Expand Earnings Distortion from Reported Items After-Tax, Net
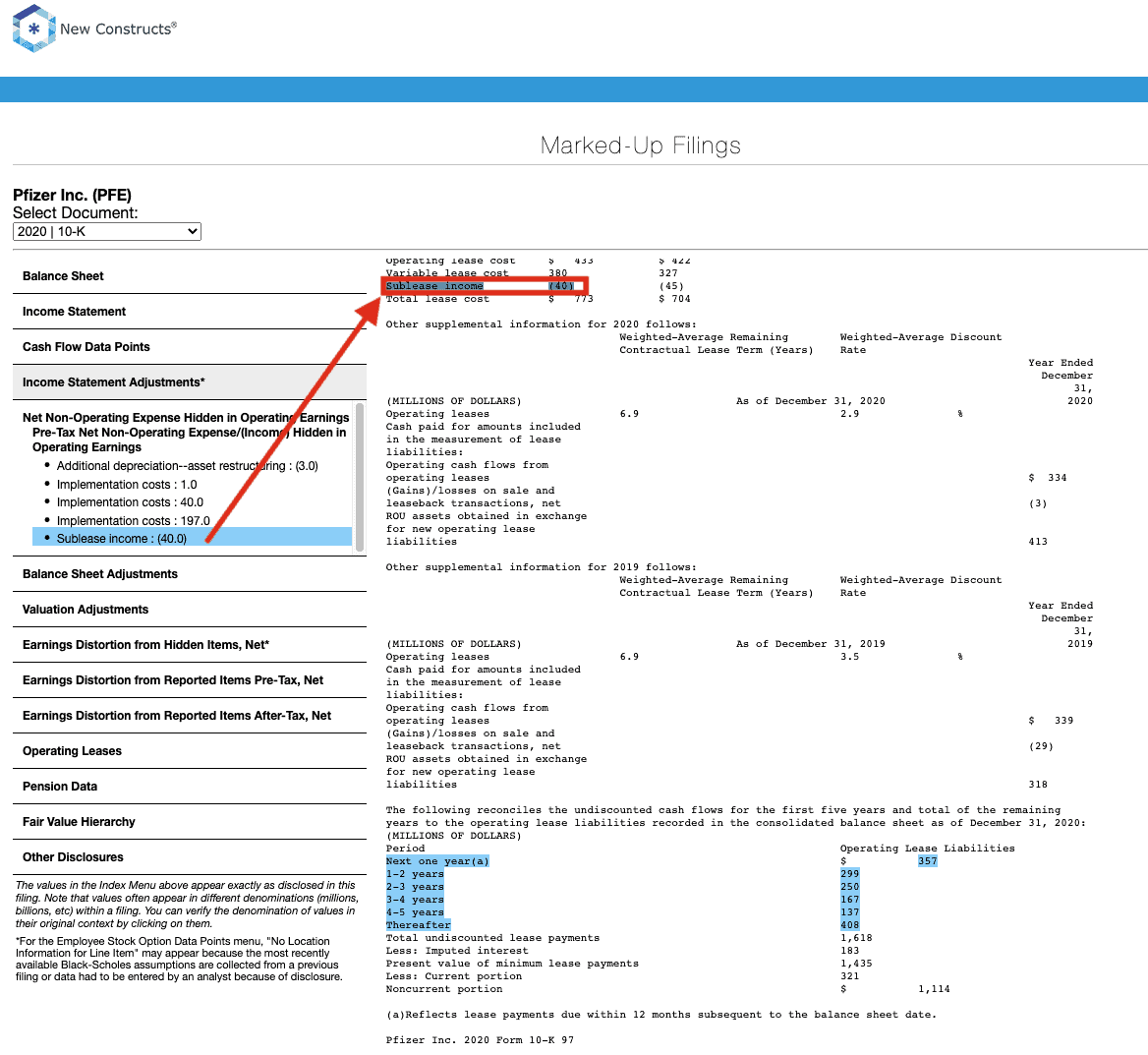1148x1055 pixels. pyautogui.click(x=190, y=716)
